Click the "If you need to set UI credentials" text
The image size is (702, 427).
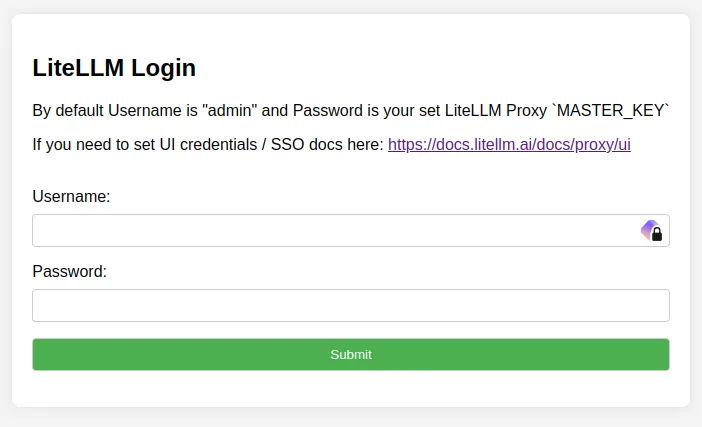(x=145, y=145)
